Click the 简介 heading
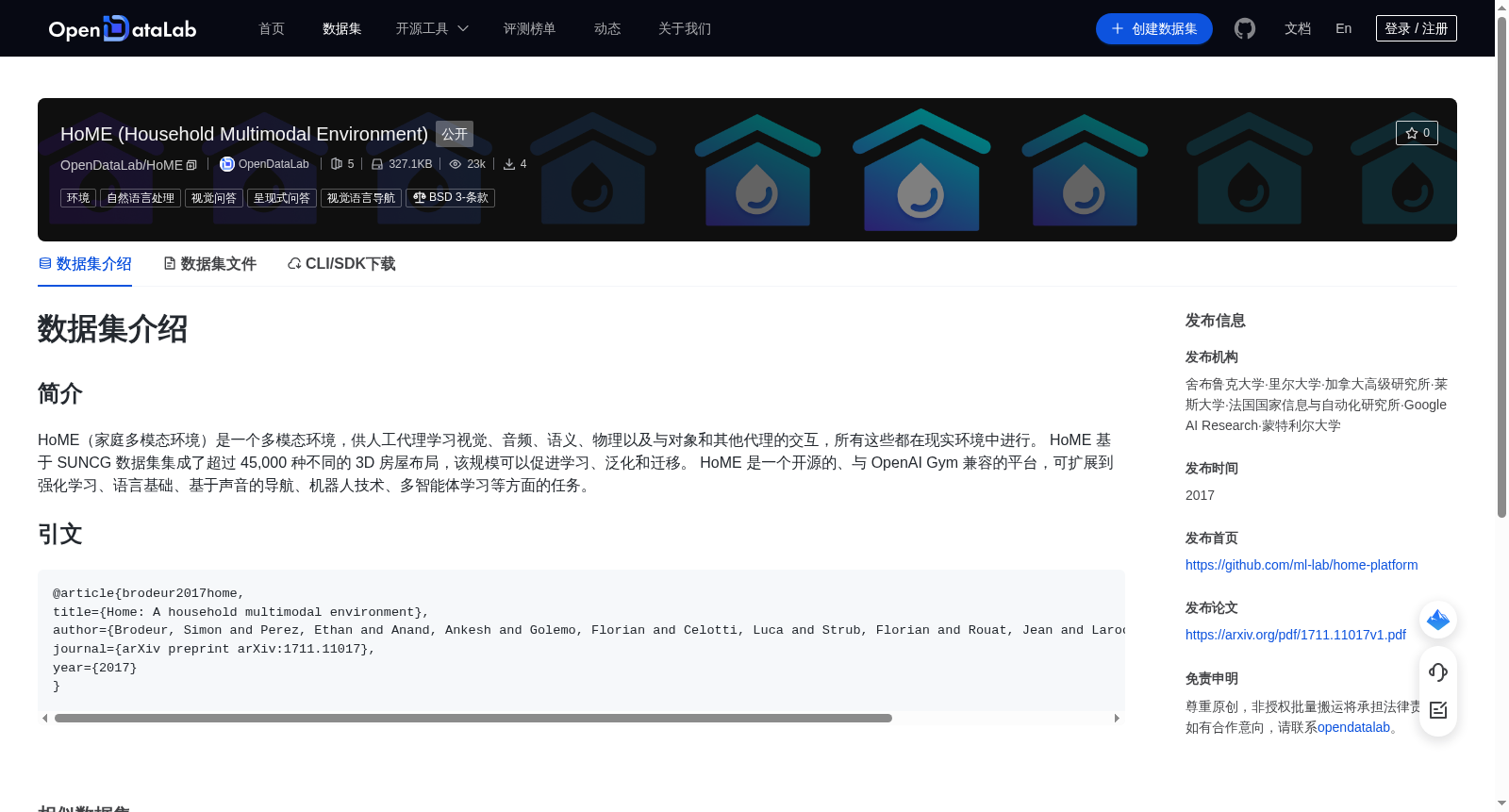 (60, 393)
